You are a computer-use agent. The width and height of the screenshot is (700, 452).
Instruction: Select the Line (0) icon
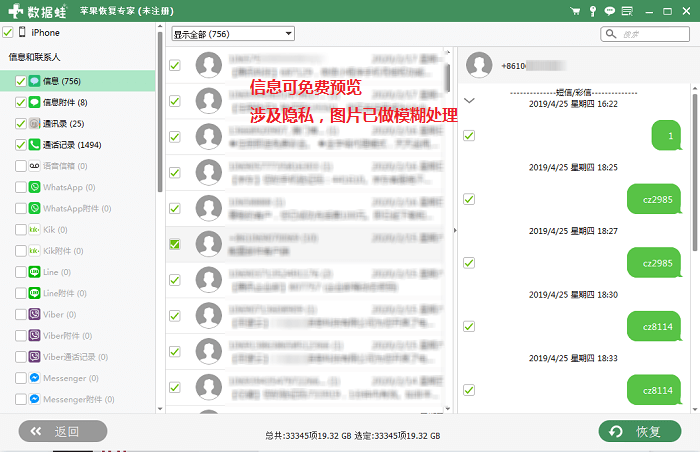(34, 272)
